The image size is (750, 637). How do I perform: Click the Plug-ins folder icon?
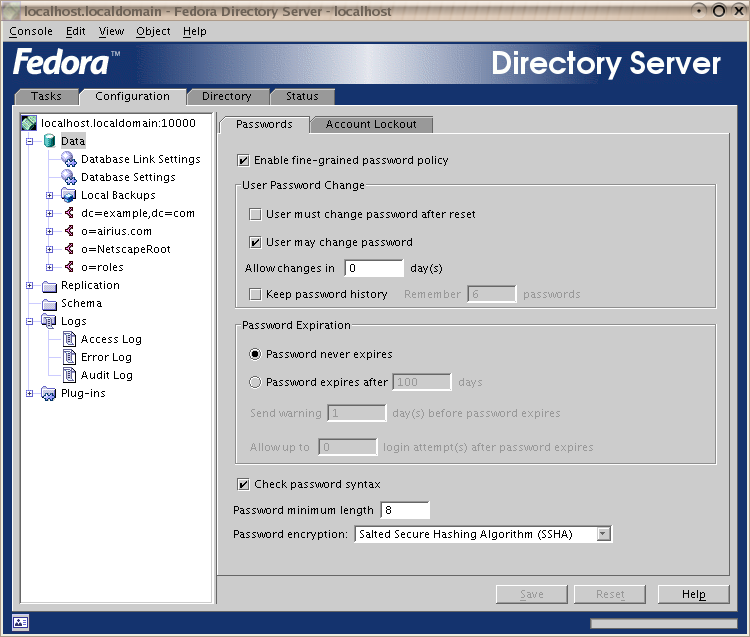point(49,394)
